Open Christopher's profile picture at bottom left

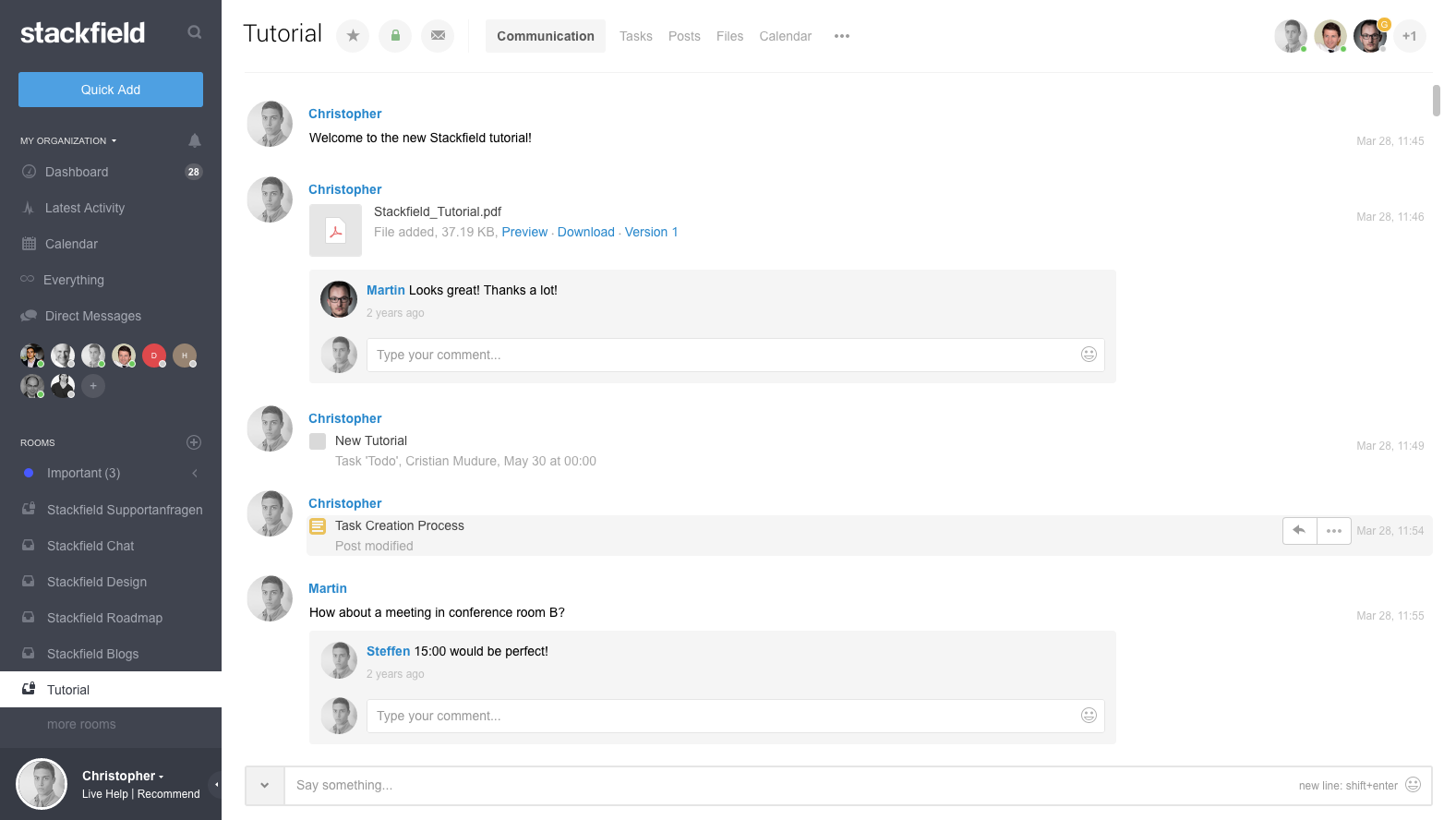[42, 784]
